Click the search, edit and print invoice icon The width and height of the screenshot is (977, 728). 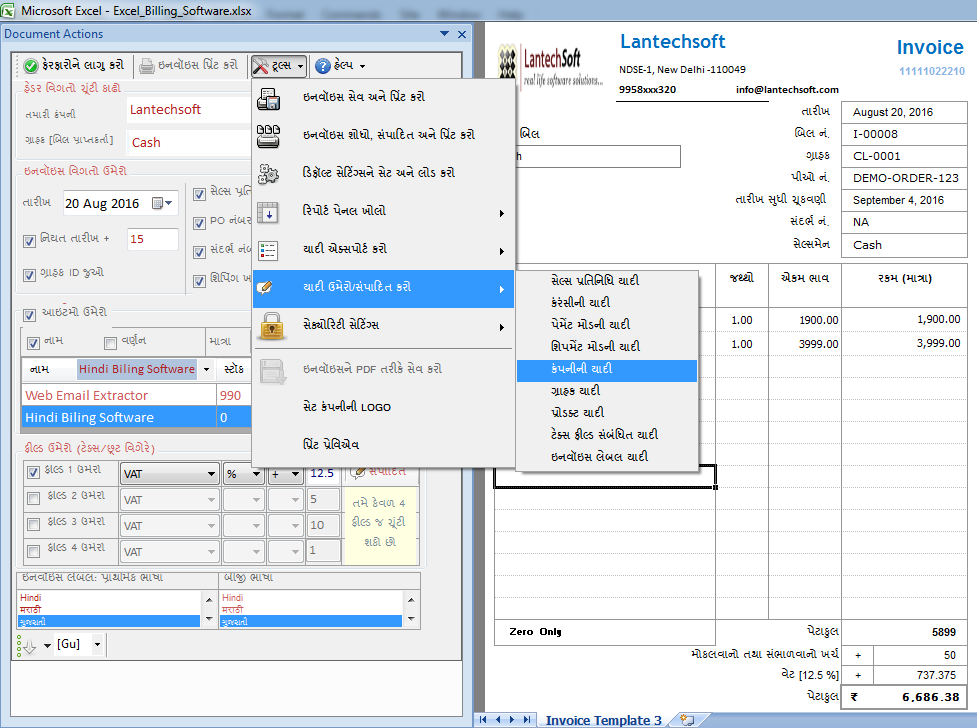click(269, 136)
